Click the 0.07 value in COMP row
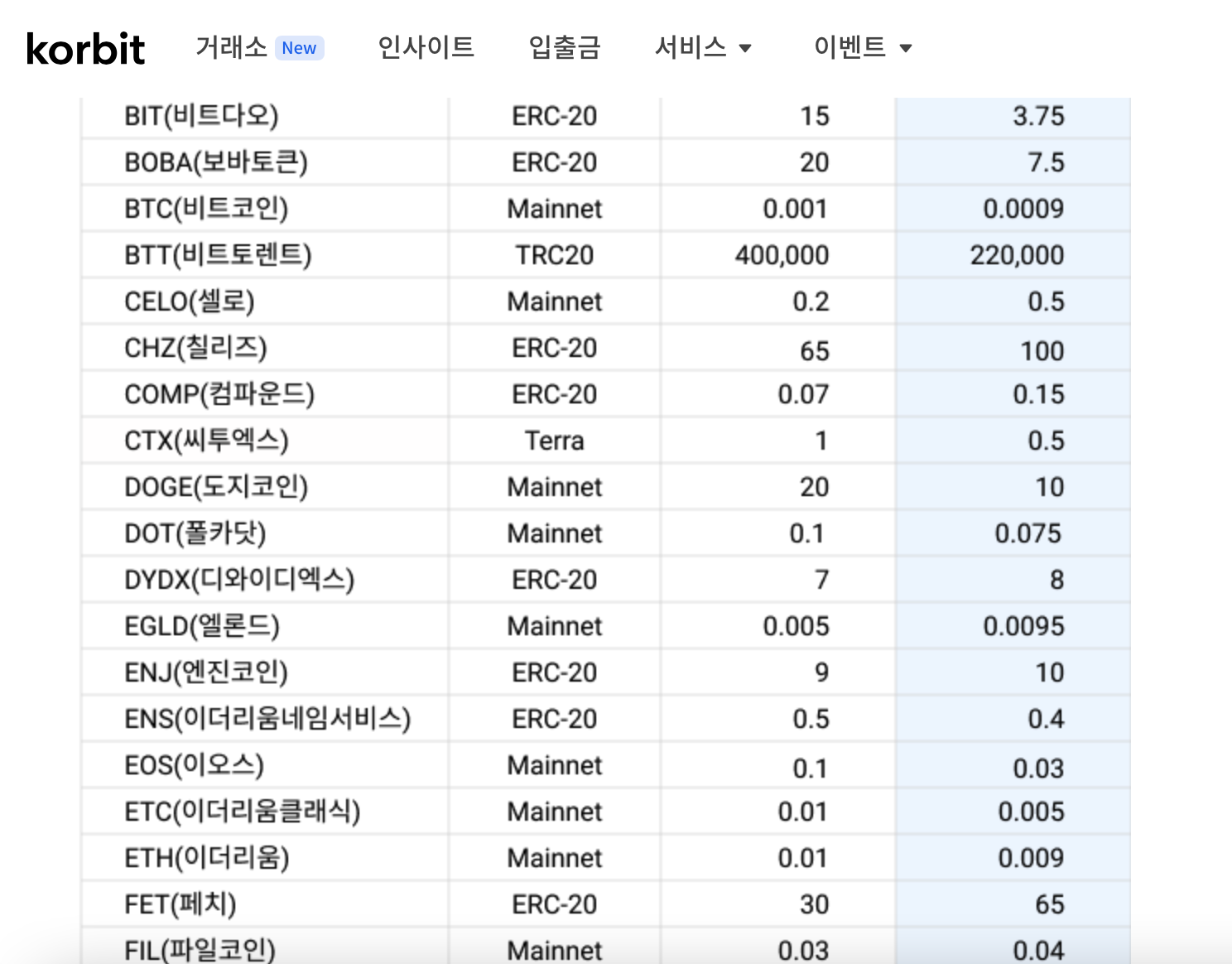The image size is (1232, 964). (803, 394)
